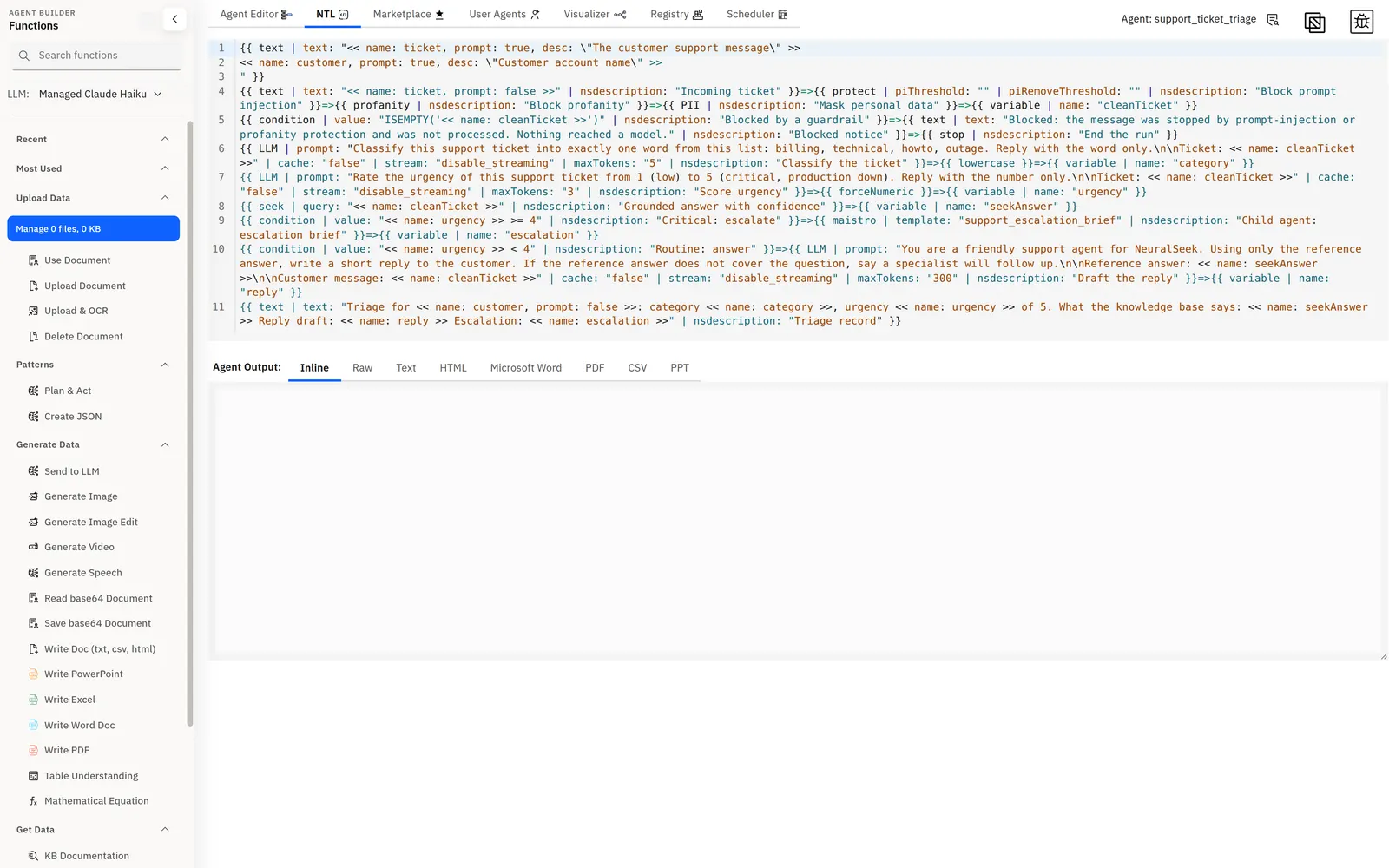Open the LLM Managed Claude Haiku dropdown
The width and height of the screenshot is (1389, 868).
coord(100,95)
